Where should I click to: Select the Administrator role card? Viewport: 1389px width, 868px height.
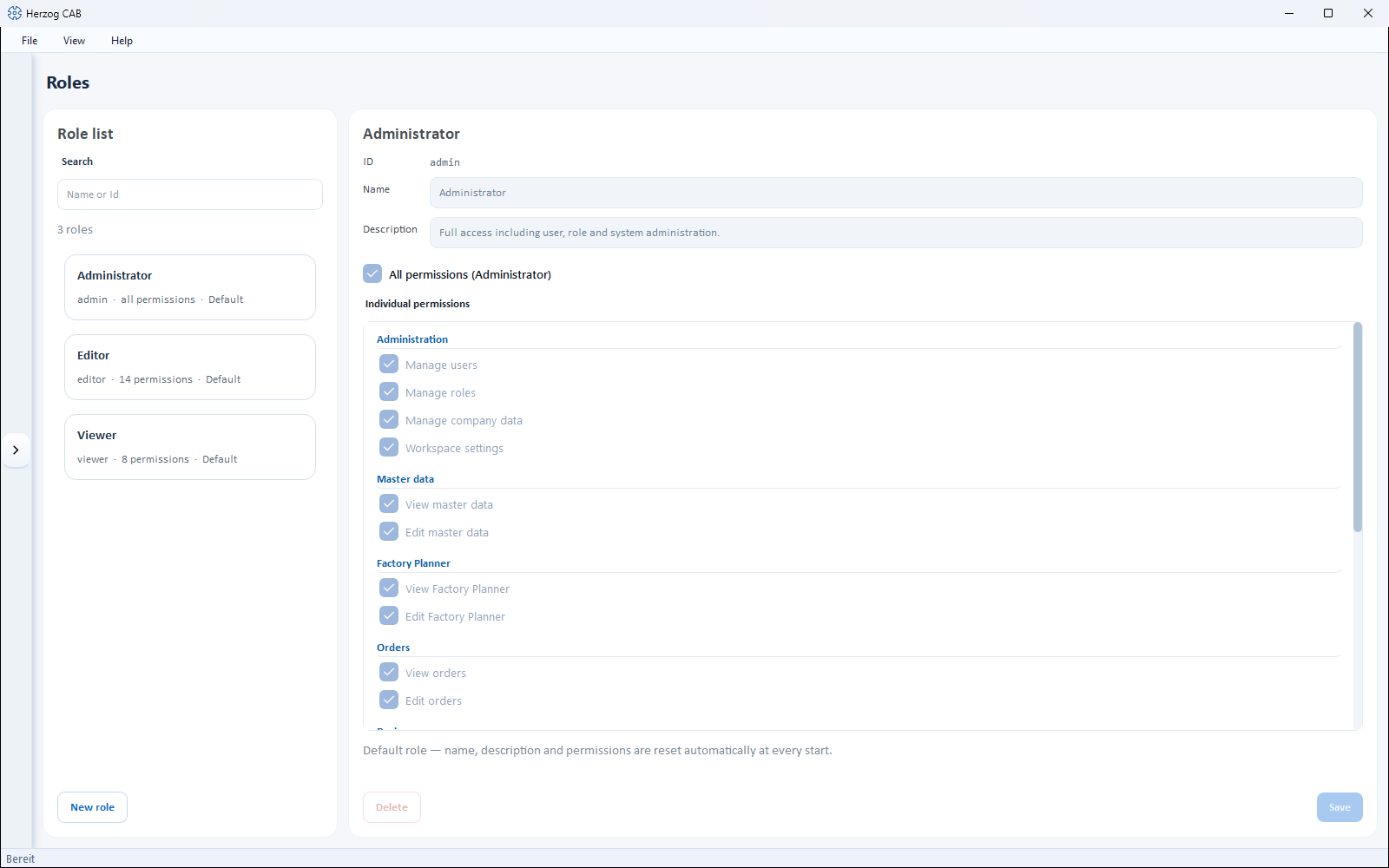pos(190,287)
